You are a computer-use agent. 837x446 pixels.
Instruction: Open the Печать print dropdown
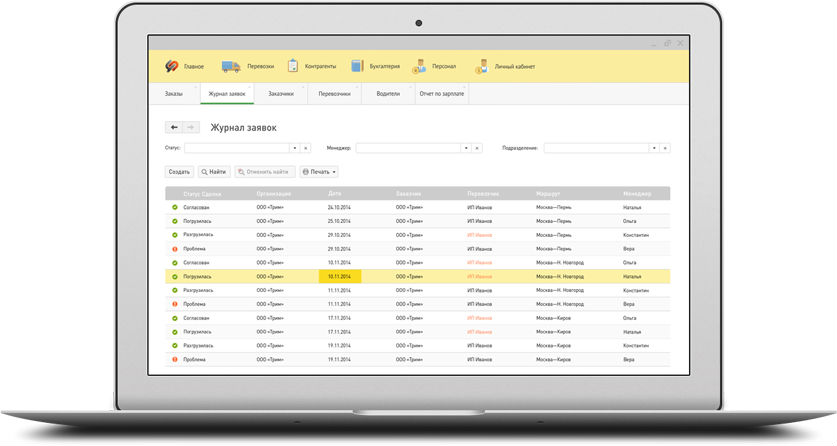pos(319,172)
